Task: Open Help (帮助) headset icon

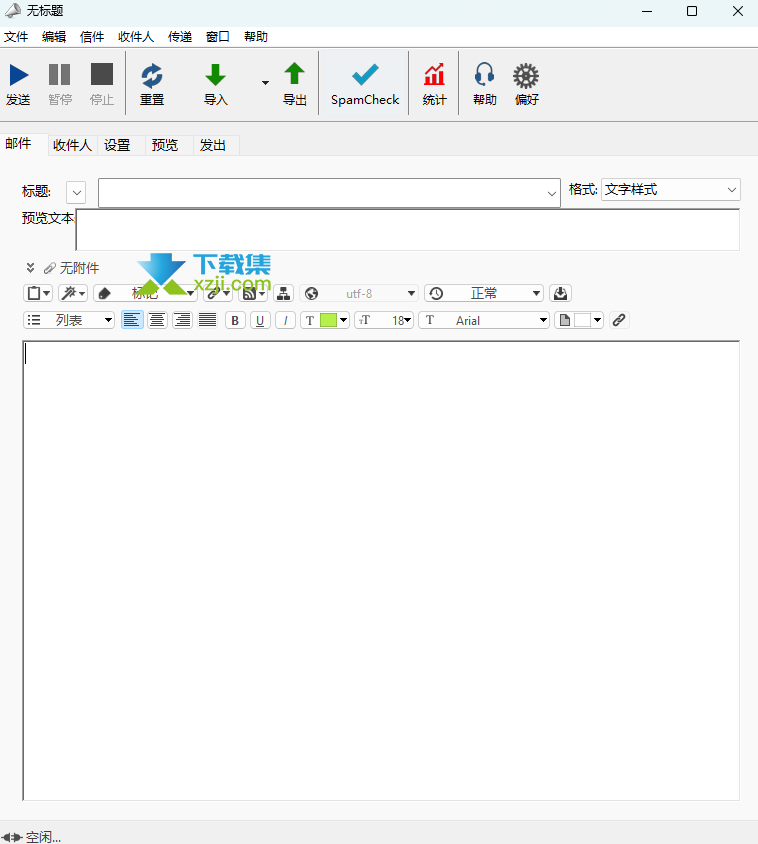Action: [485, 75]
